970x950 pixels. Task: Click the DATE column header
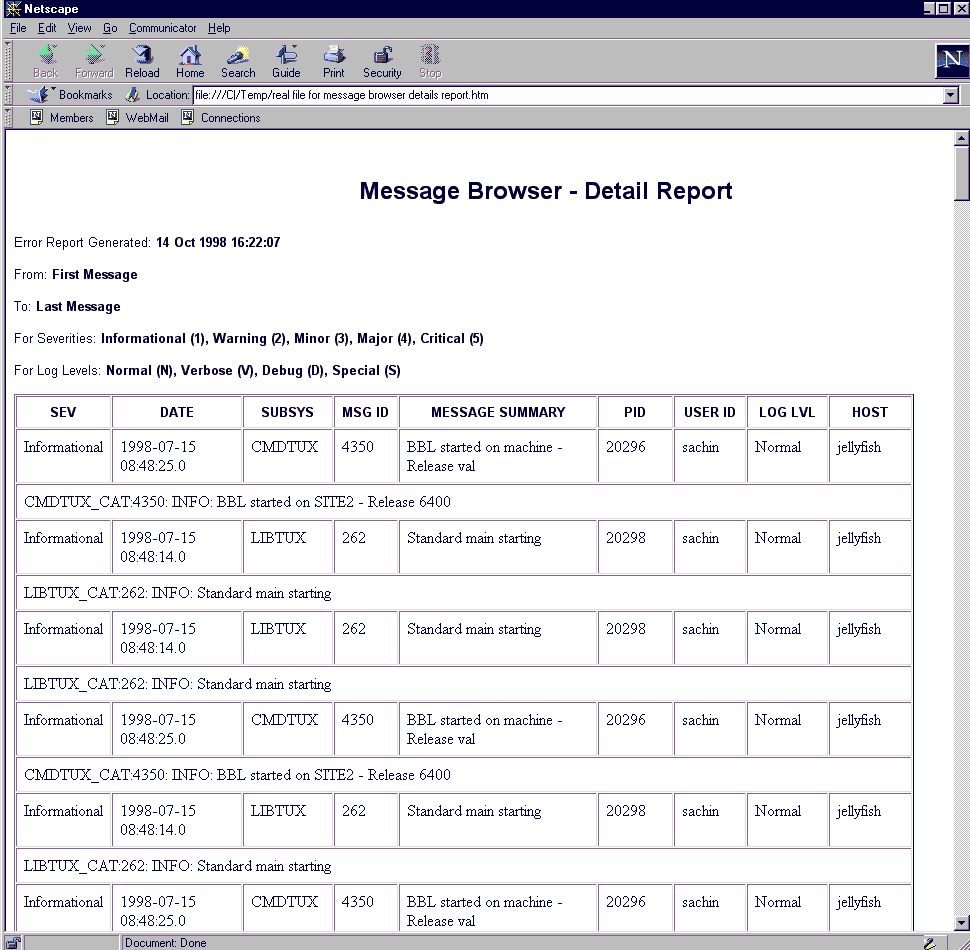click(177, 413)
